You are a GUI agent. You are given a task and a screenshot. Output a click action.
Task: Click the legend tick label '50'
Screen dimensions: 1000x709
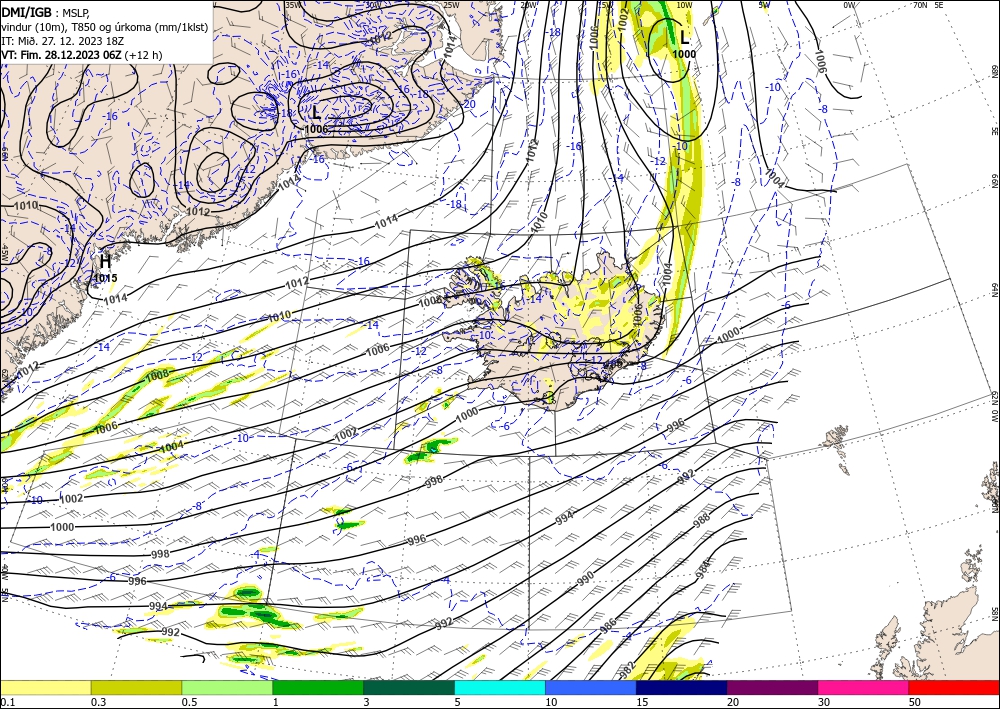[915, 702]
